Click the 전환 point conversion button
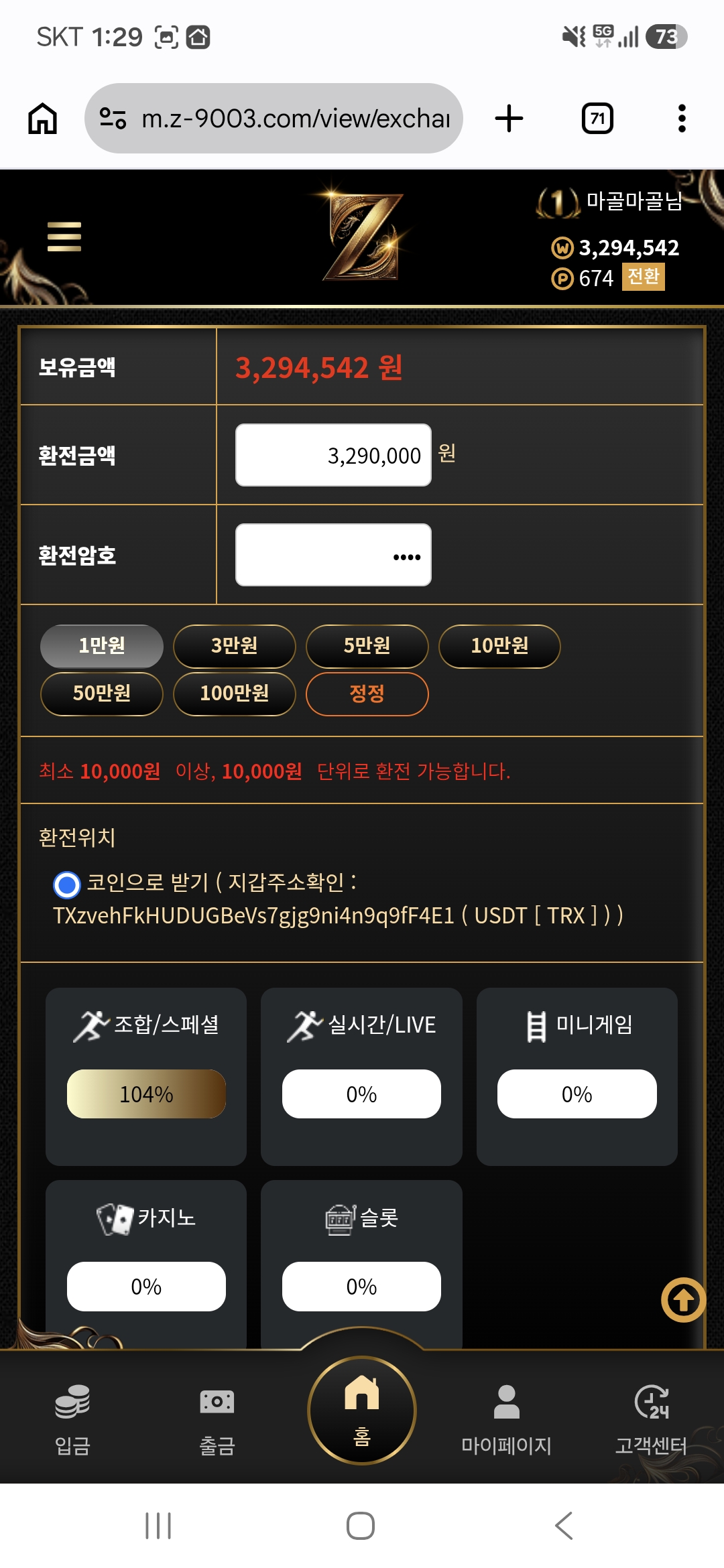Screen dimensions: 724x1568 (x=644, y=276)
